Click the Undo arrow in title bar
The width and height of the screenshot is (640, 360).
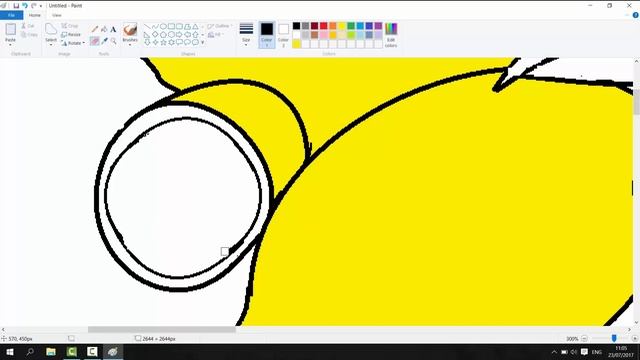25,6
